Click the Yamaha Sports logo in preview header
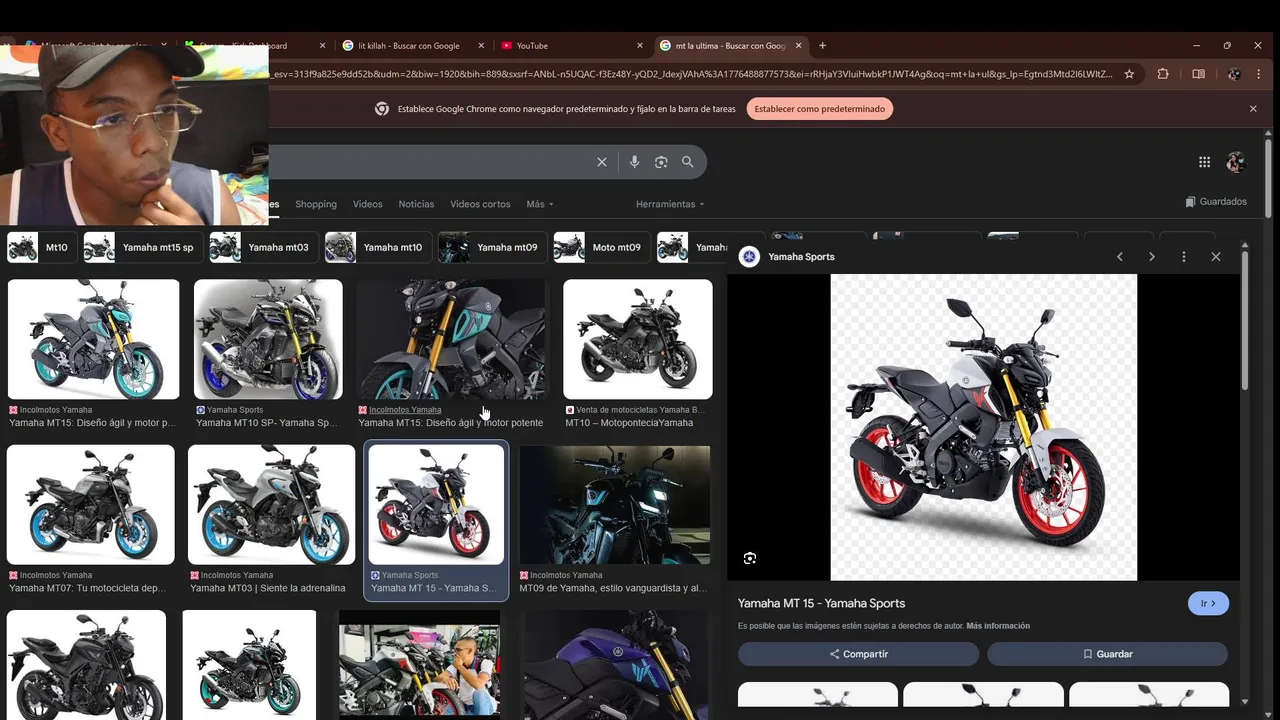 749,257
